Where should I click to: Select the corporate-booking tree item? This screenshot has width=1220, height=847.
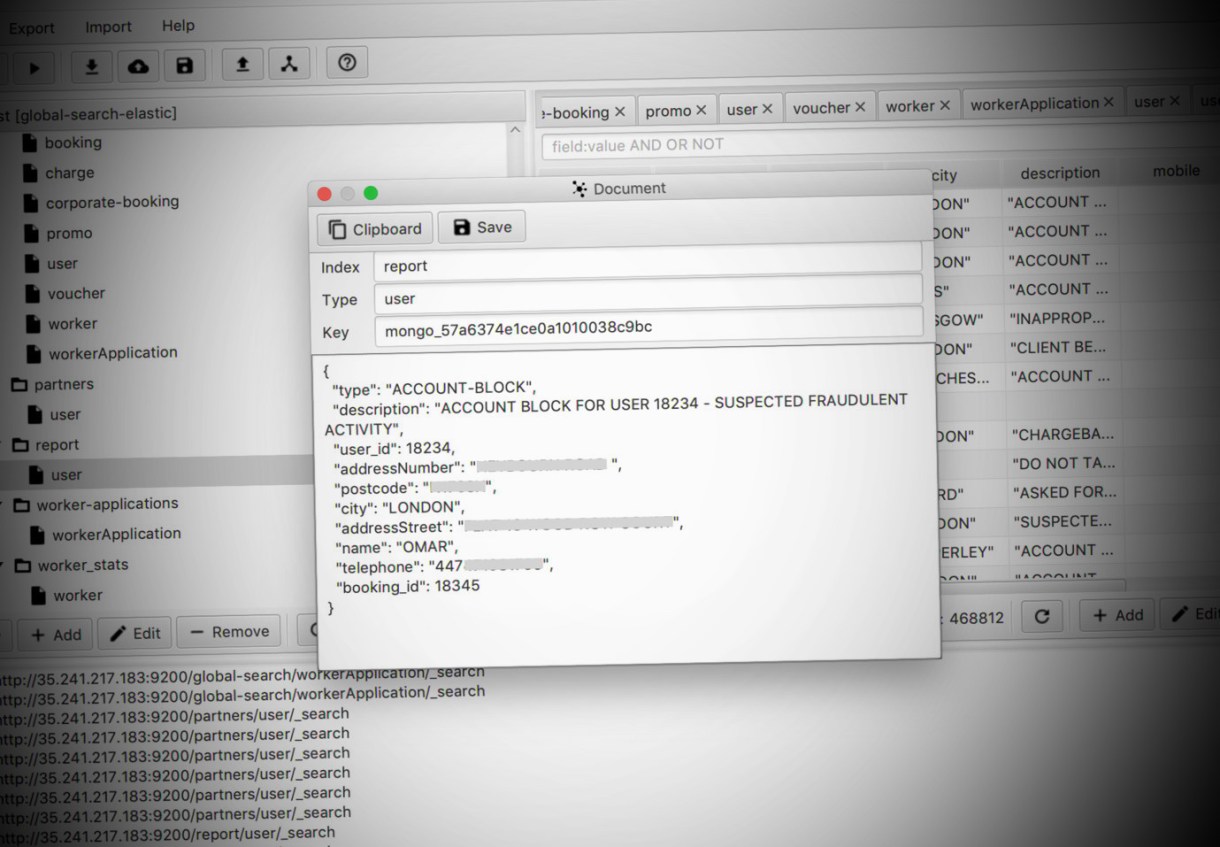pyautogui.click(x=112, y=202)
